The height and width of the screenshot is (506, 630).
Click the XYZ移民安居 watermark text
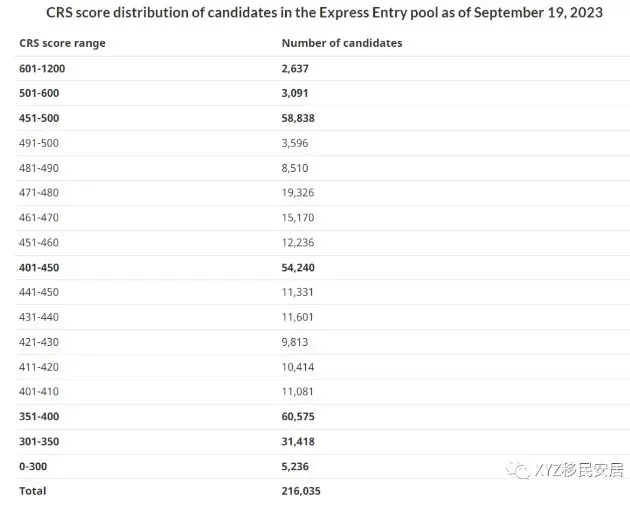click(579, 469)
